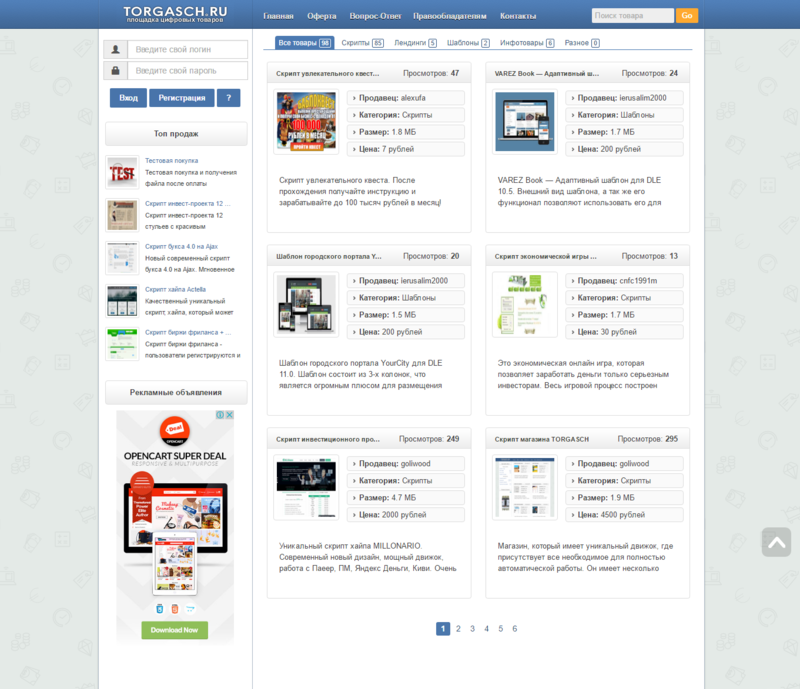Click the economic game product image
This screenshot has height=689, width=800.
click(x=524, y=304)
